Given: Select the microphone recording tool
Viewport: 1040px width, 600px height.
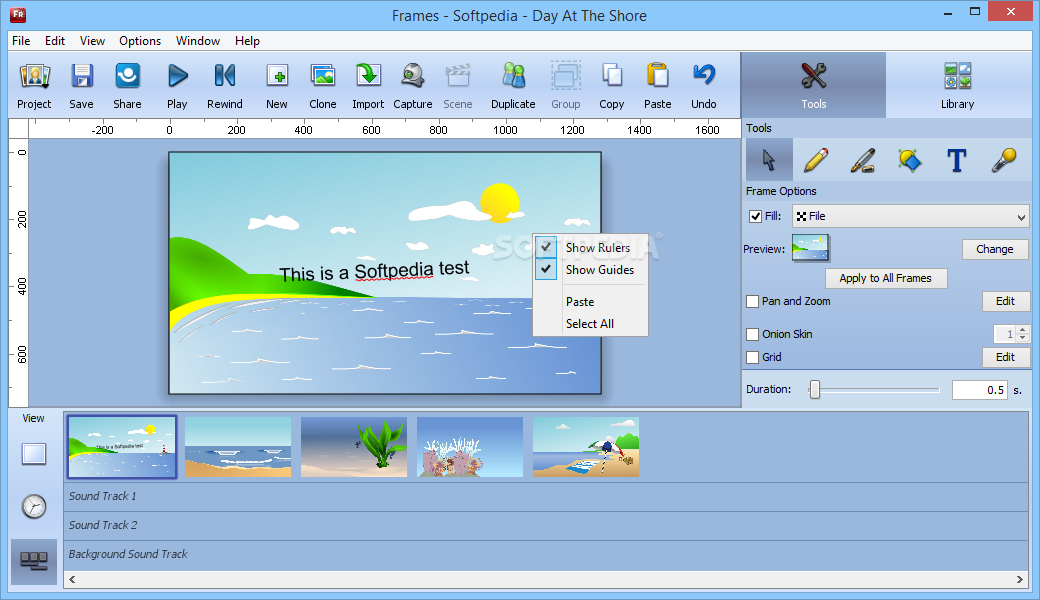Looking at the screenshot, I should (1004, 160).
